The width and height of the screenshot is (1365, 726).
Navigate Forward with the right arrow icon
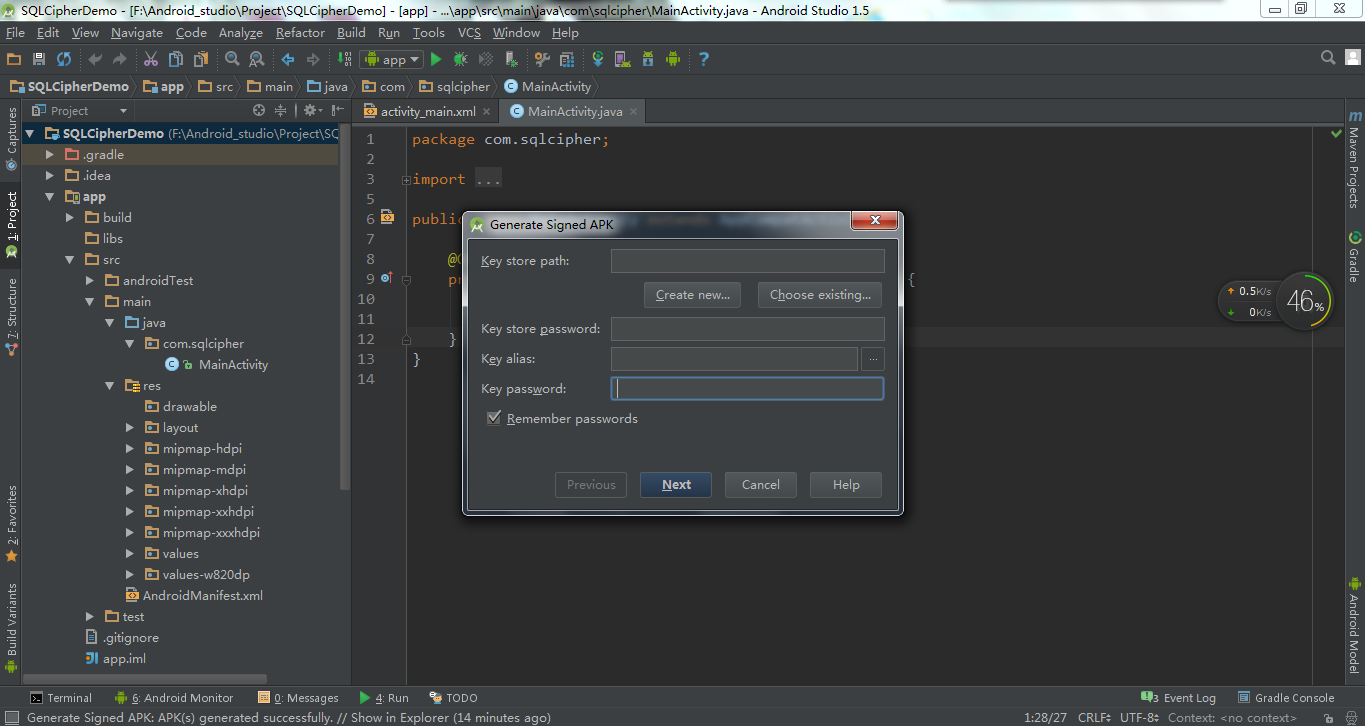pos(313,59)
